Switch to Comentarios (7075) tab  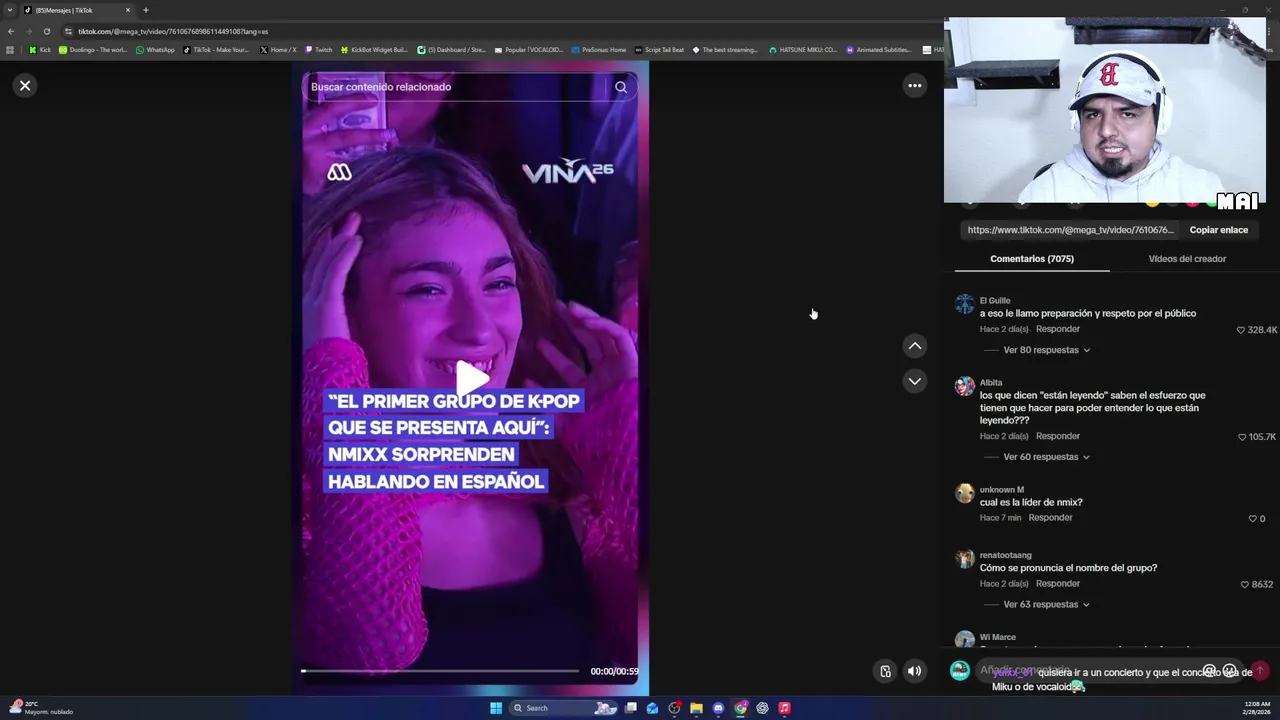click(x=1032, y=259)
